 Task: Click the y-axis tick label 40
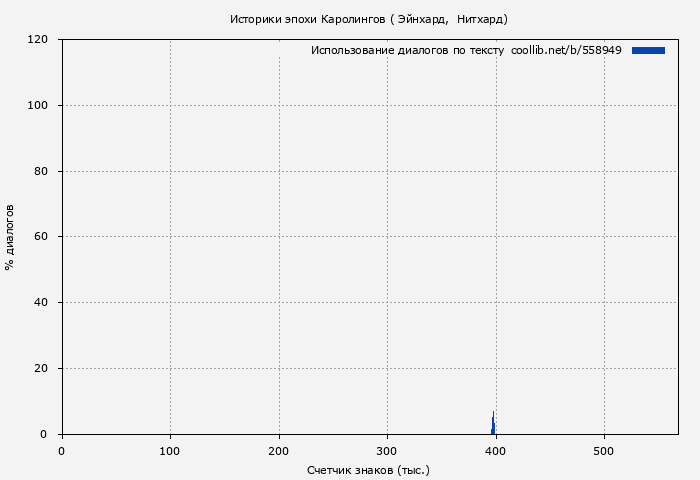42,303
